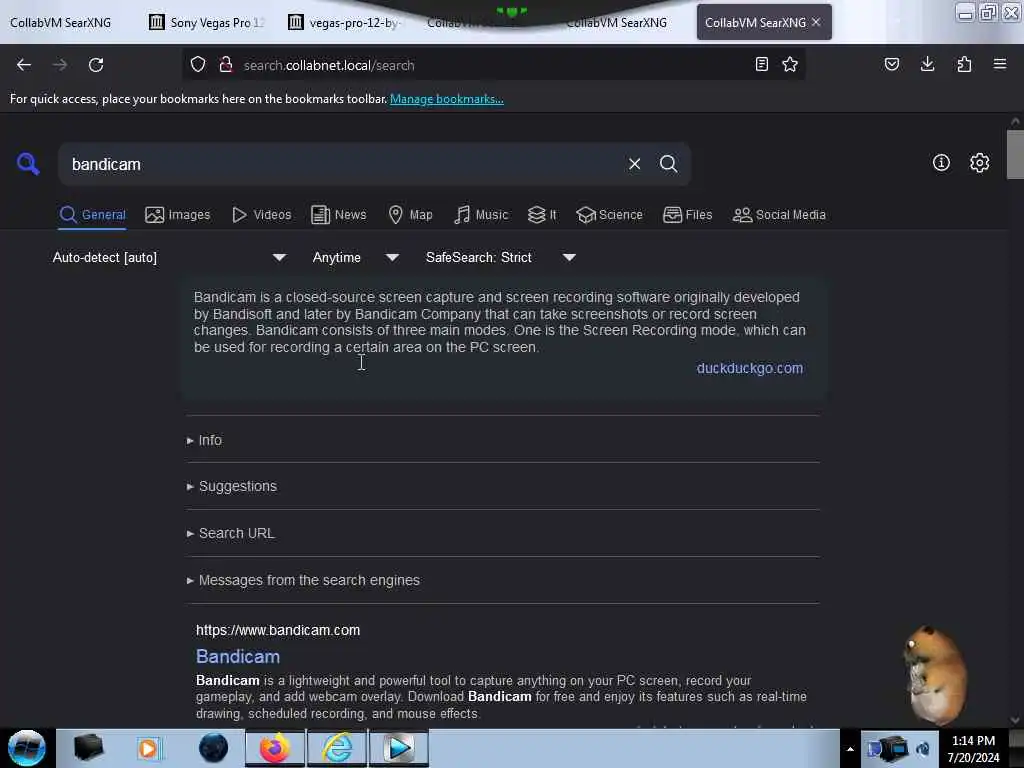Toggle reader view icon in address bar
The image size is (1024, 768).
click(x=761, y=65)
